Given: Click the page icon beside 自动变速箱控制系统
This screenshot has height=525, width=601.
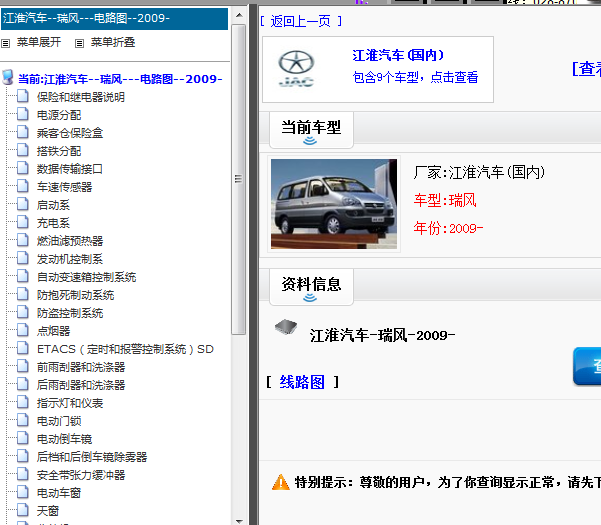Looking at the screenshot, I should [23, 276].
